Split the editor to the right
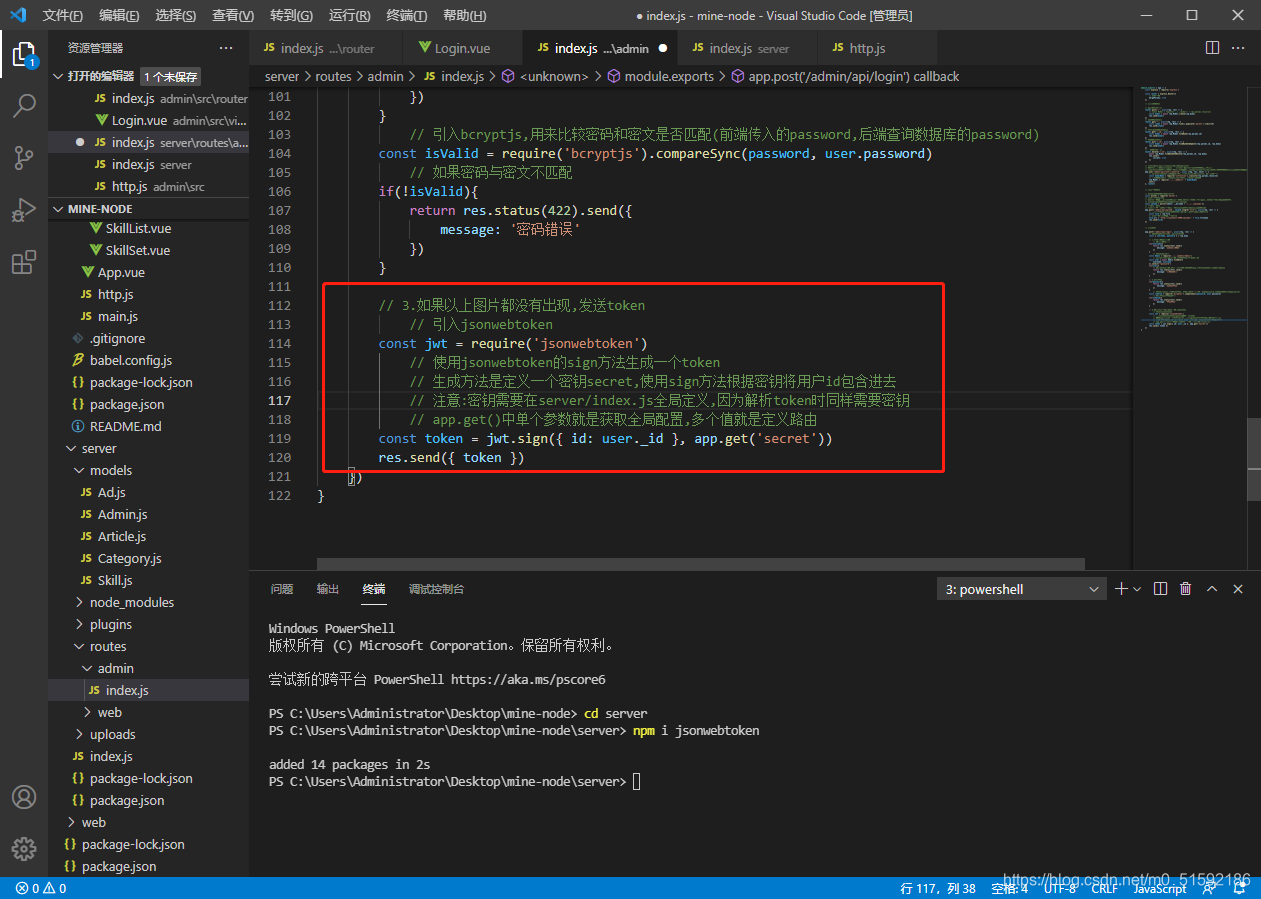This screenshot has width=1261, height=899. pyautogui.click(x=1212, y=48)
